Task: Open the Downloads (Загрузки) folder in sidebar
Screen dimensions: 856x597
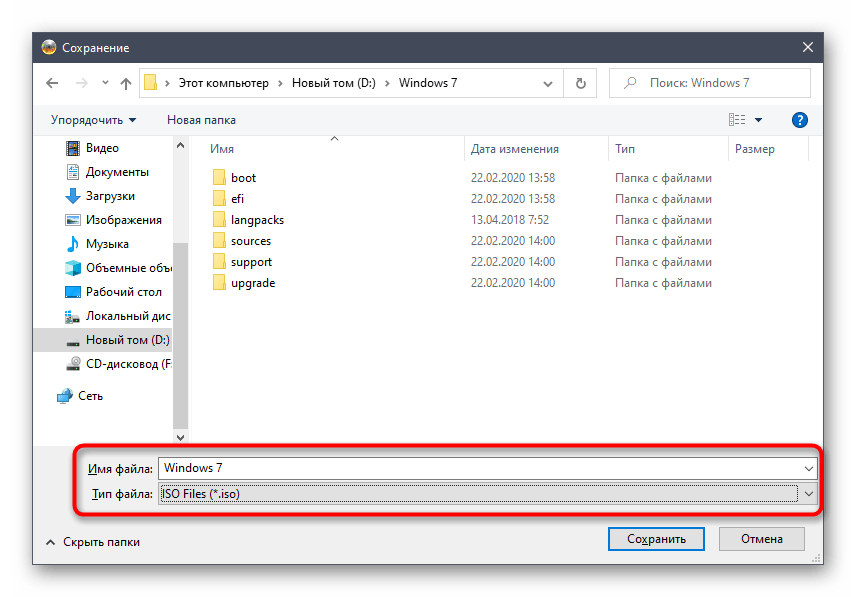Action: pyautogui.click(x=110, y=196)
